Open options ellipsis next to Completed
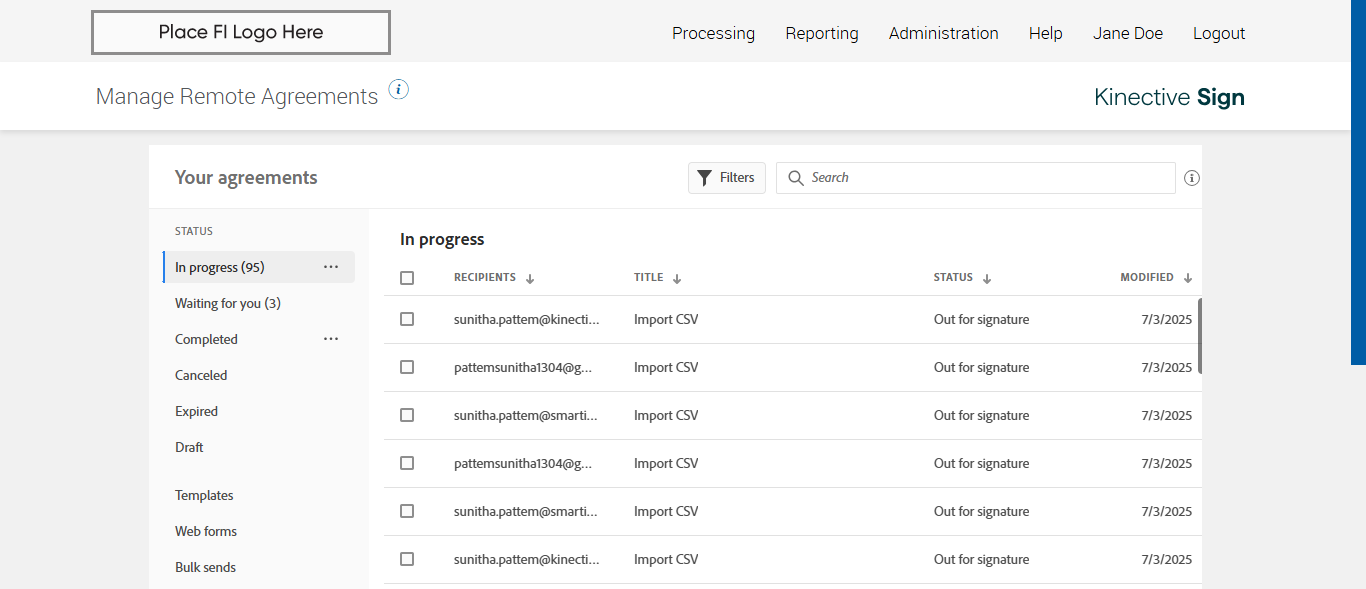This screenshot has height=589, width=1366. [331, 339]
